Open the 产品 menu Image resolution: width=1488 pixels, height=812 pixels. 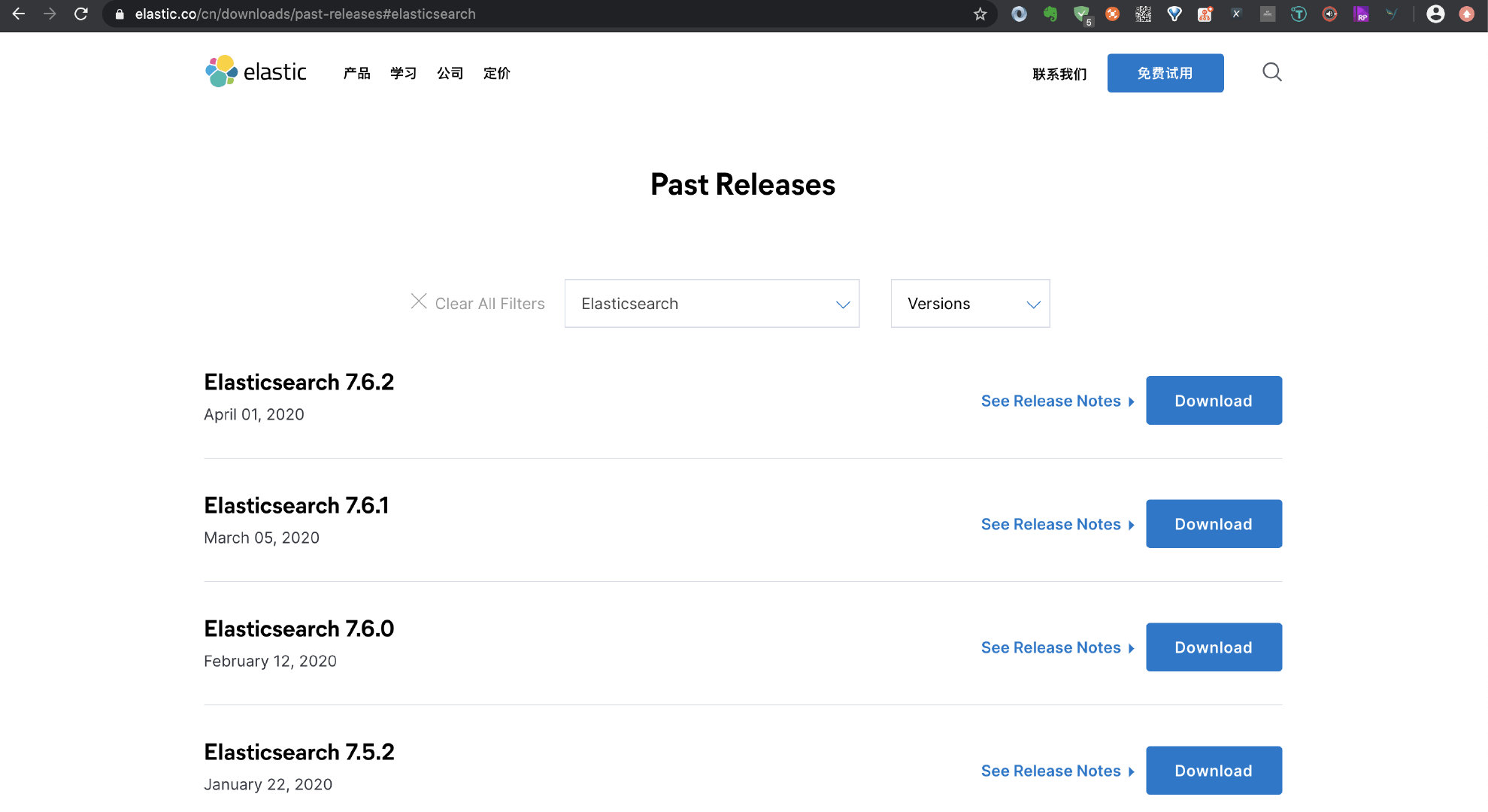[x=356, y=73]
